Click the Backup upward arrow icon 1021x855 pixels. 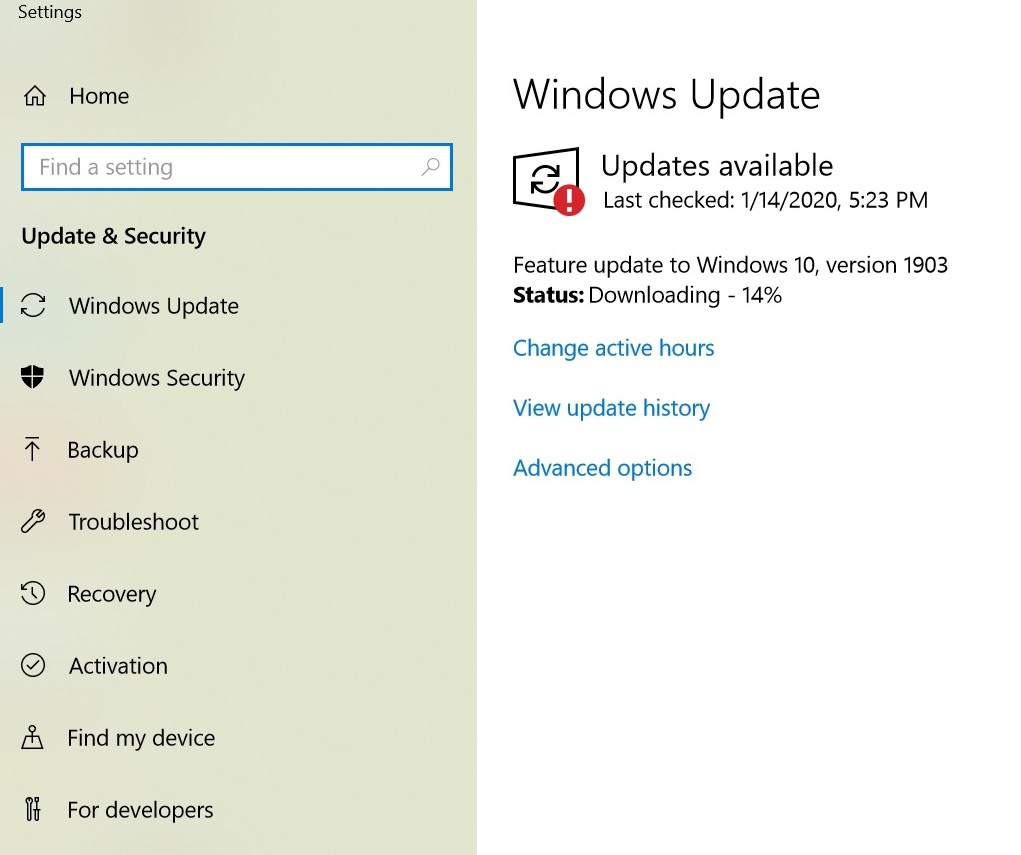coord(32,449)
